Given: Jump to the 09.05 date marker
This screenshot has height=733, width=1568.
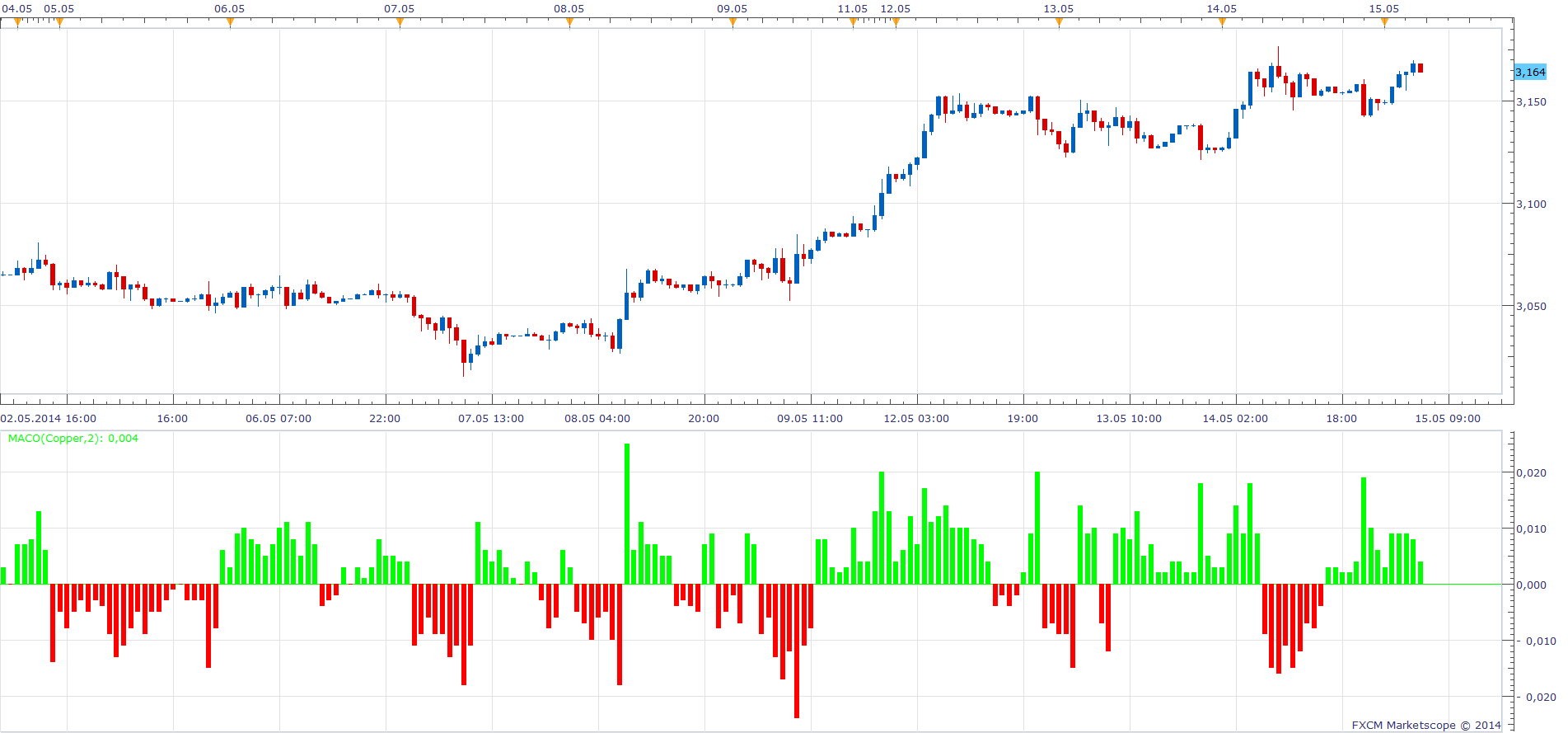Looking at the screenshot, I should [733, 22].
